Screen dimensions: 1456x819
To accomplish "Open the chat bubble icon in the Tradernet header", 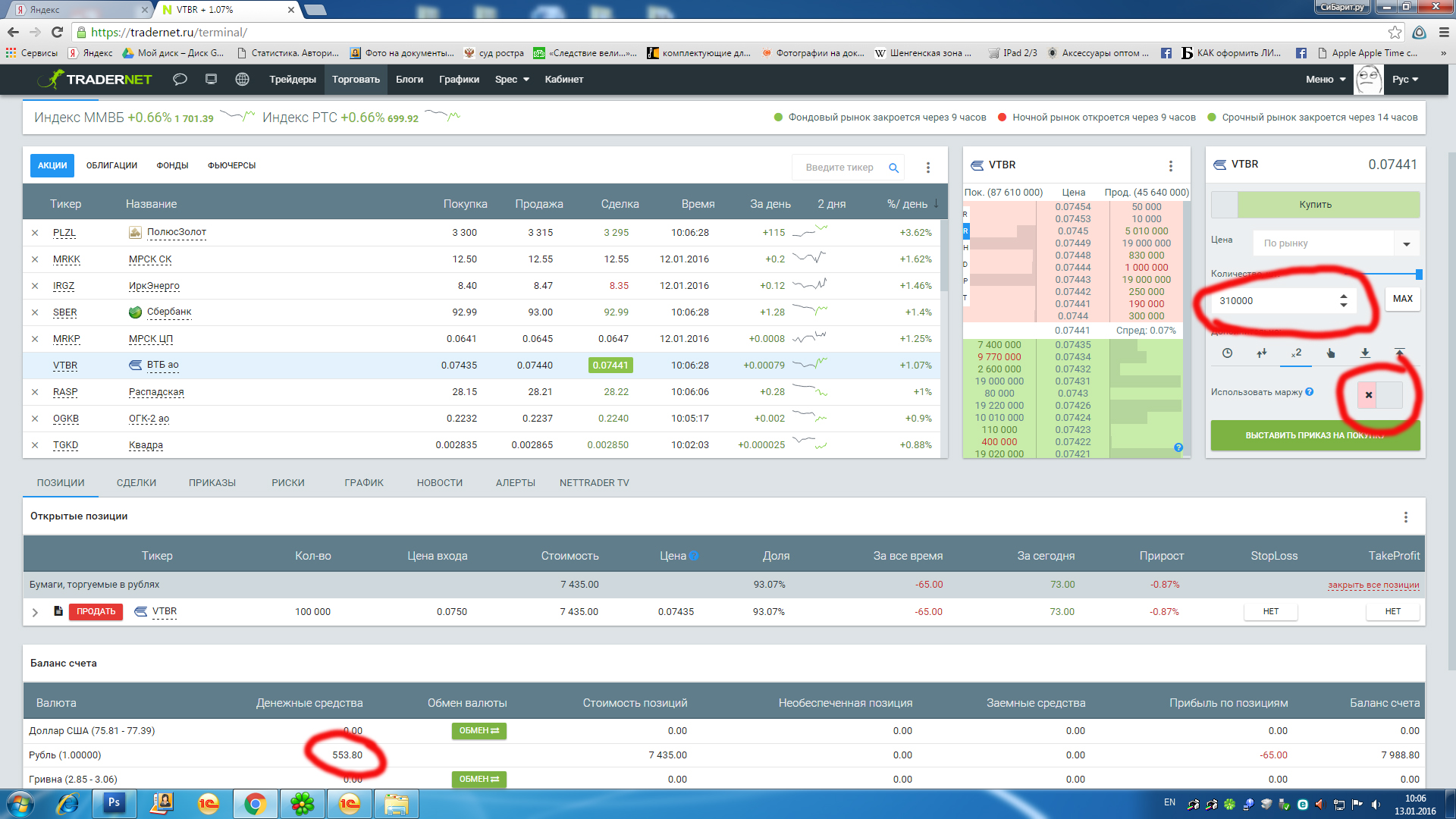I will [x=180, y=79].
